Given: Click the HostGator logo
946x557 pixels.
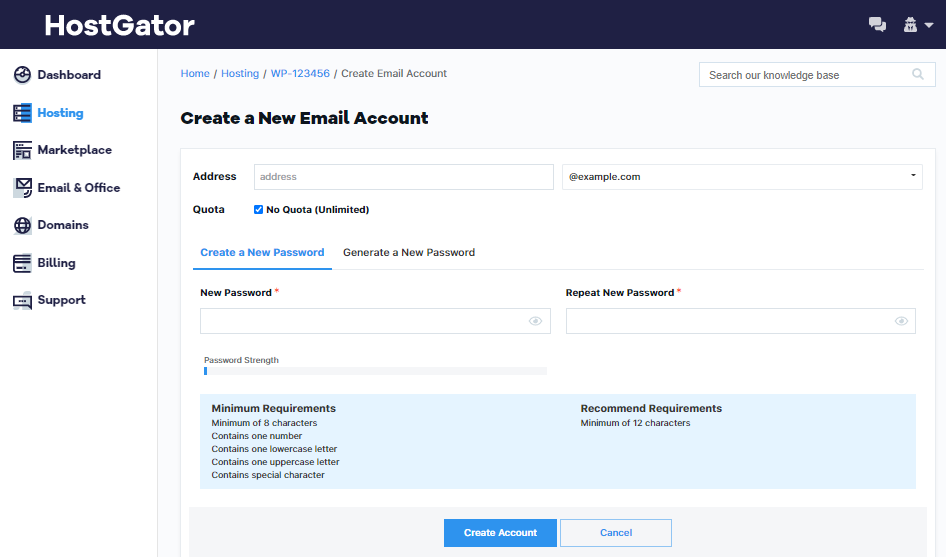Looking at the screenshot, I should coord(119,25).
